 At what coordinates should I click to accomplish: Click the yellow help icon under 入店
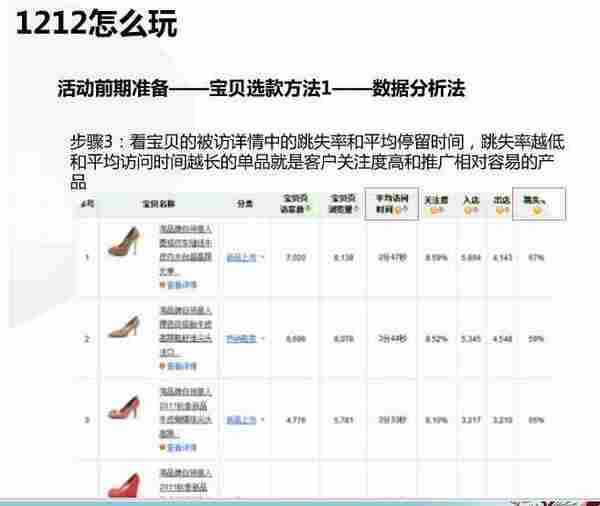click(x=468, y=210)
